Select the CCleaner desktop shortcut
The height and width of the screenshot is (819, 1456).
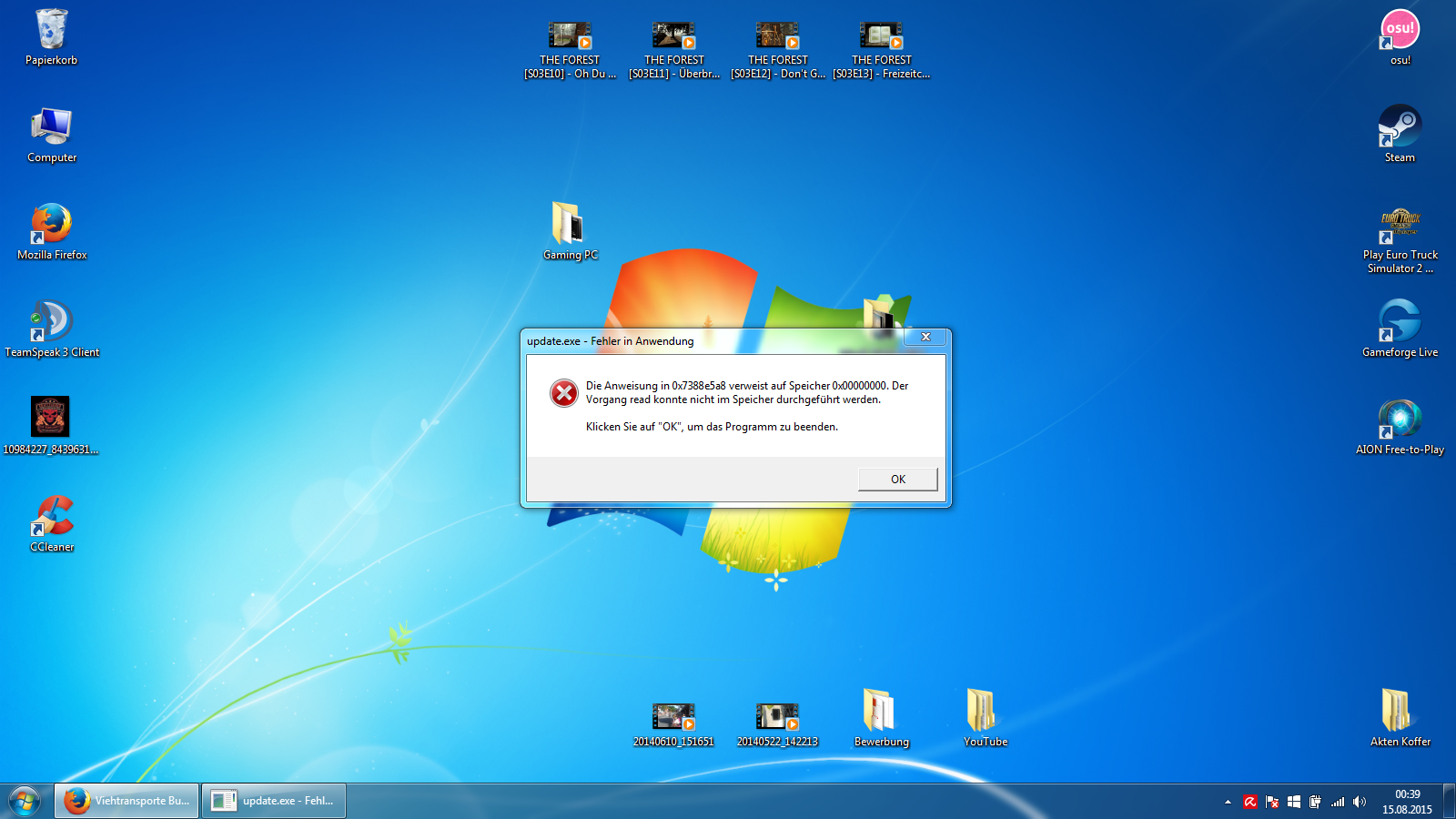pos(52,524)
